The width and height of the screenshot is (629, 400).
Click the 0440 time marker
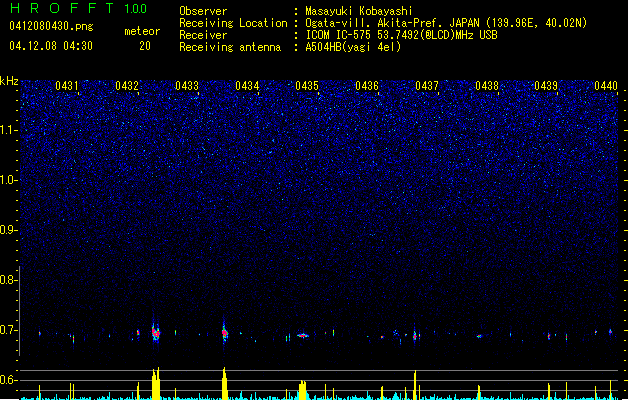point(606,86)
